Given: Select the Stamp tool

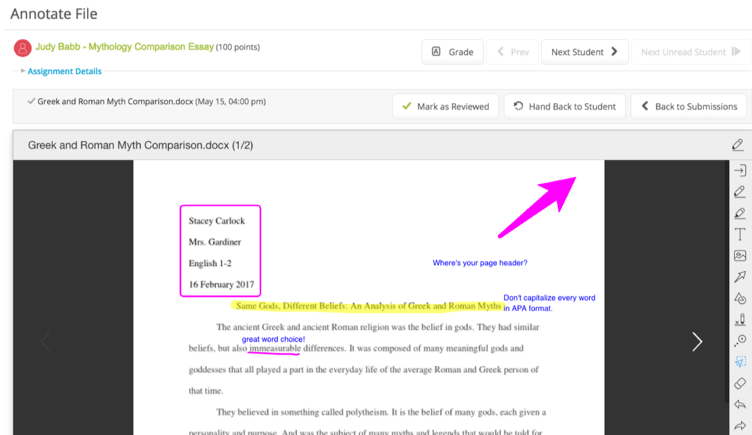Looking at the screenshot, I should pyautogui.click(x=739, y=320).
